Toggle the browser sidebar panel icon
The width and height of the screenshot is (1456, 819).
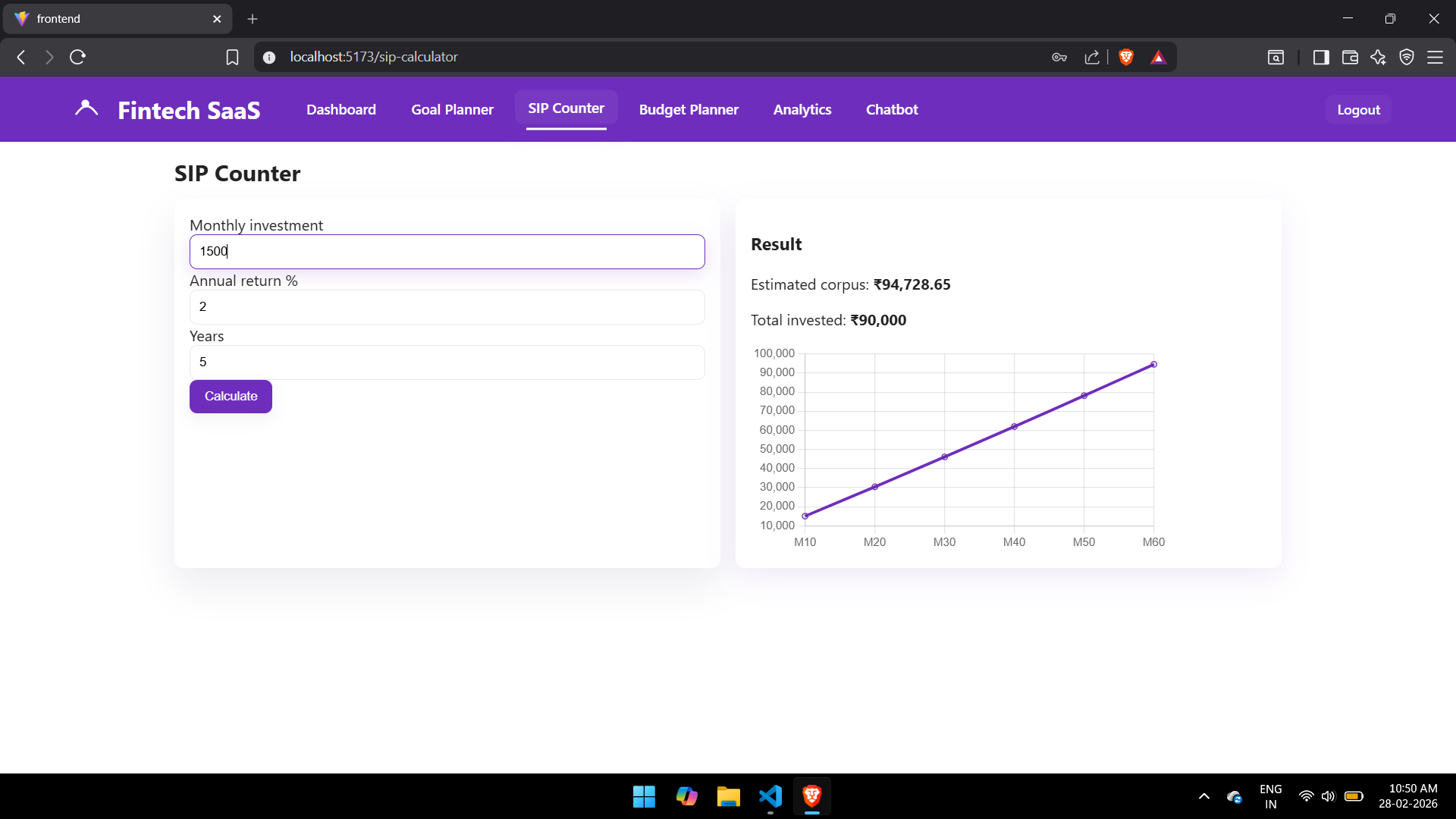click(1321, 57)
